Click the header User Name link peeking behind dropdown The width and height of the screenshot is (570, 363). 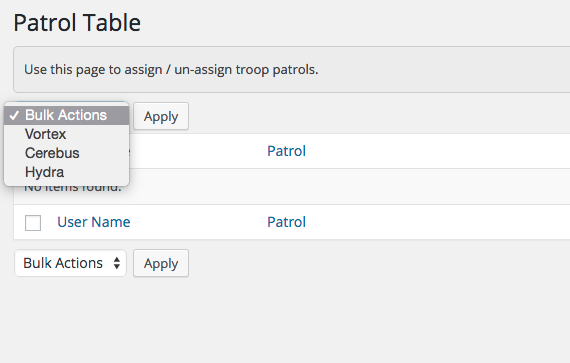130,151
